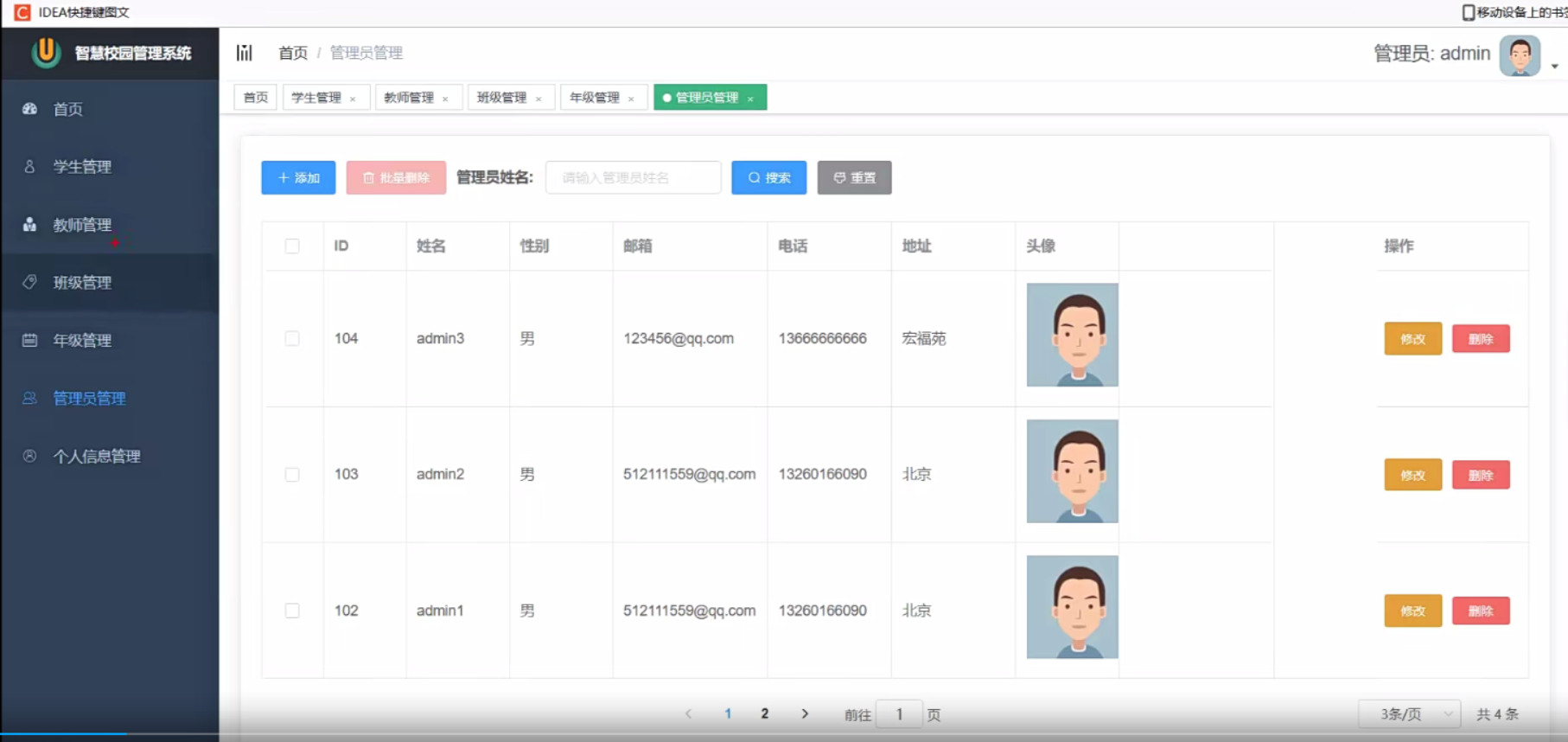
Task: Open 学生管理 in the sidebar menu
Action: 110,166
